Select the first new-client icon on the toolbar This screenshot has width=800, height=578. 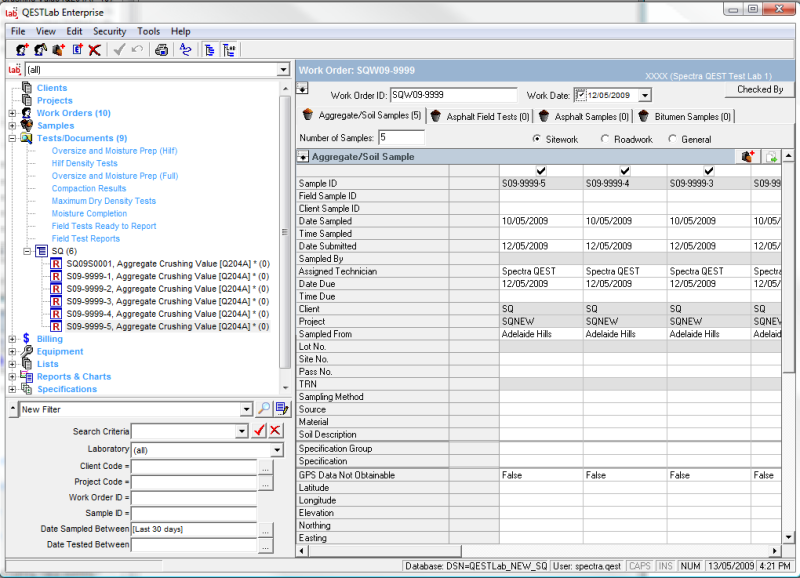click(x=20, y=49)
